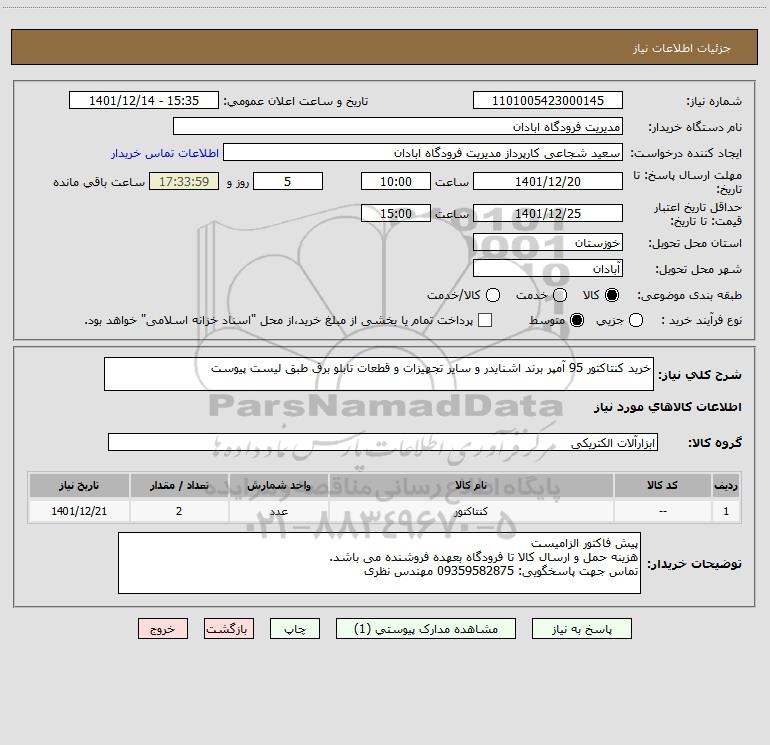Click the استان محل تحویل field خوزستان
This screenshot has width=770, height=745.
point(548,242)
